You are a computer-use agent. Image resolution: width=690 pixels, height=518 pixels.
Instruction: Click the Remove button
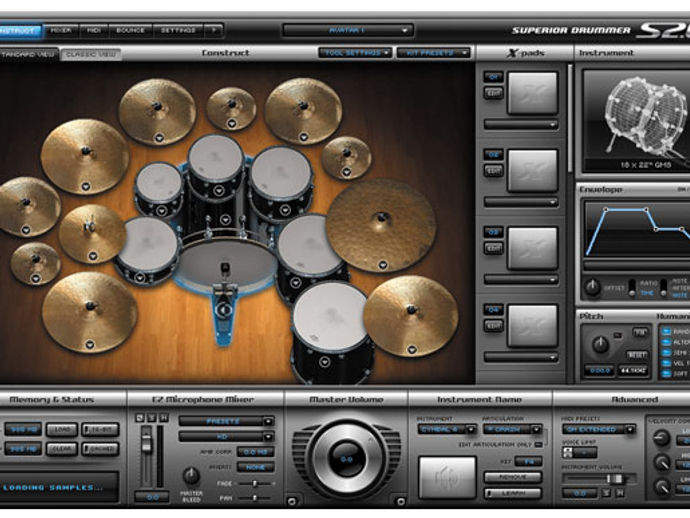click(513, 477)
